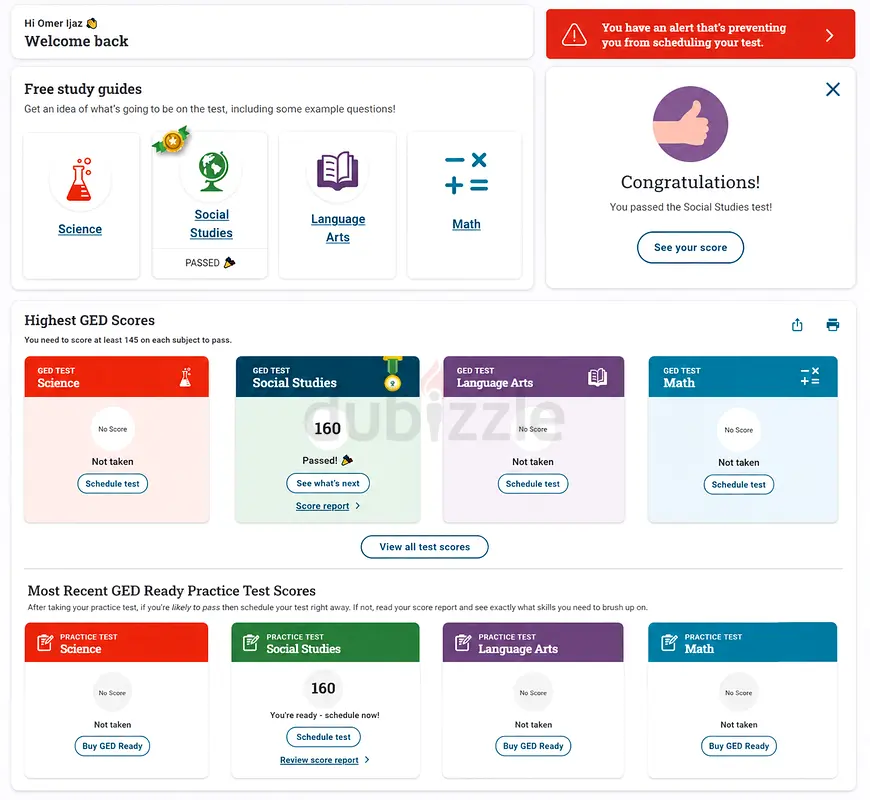Click the Highest GED Scores heading
Screen dimensions: 870x800
point(89,321)
